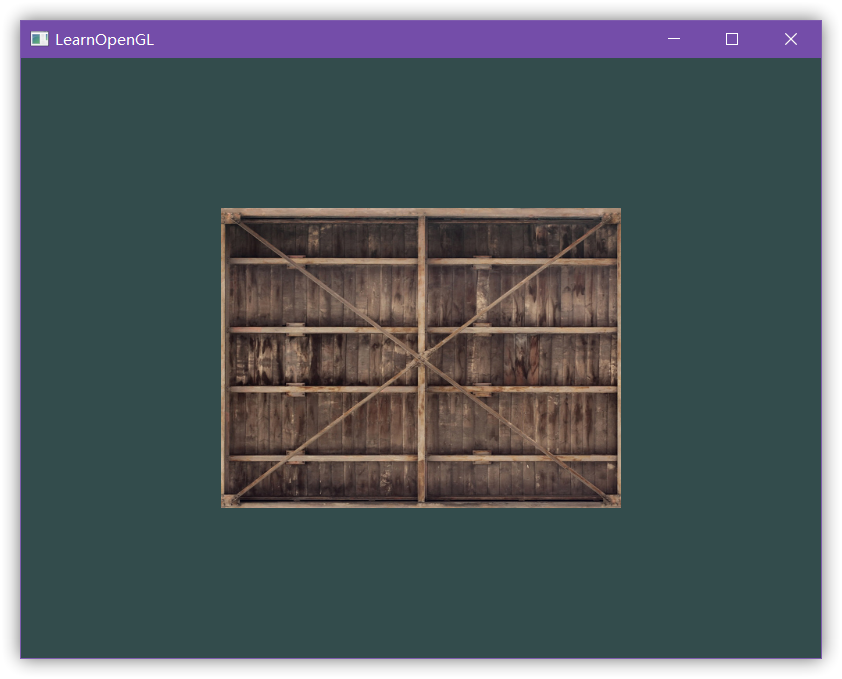Screen dimensions: 842x679
Task: Click the LearnOpenGL application icon in title bar
Action: [39, 39]
